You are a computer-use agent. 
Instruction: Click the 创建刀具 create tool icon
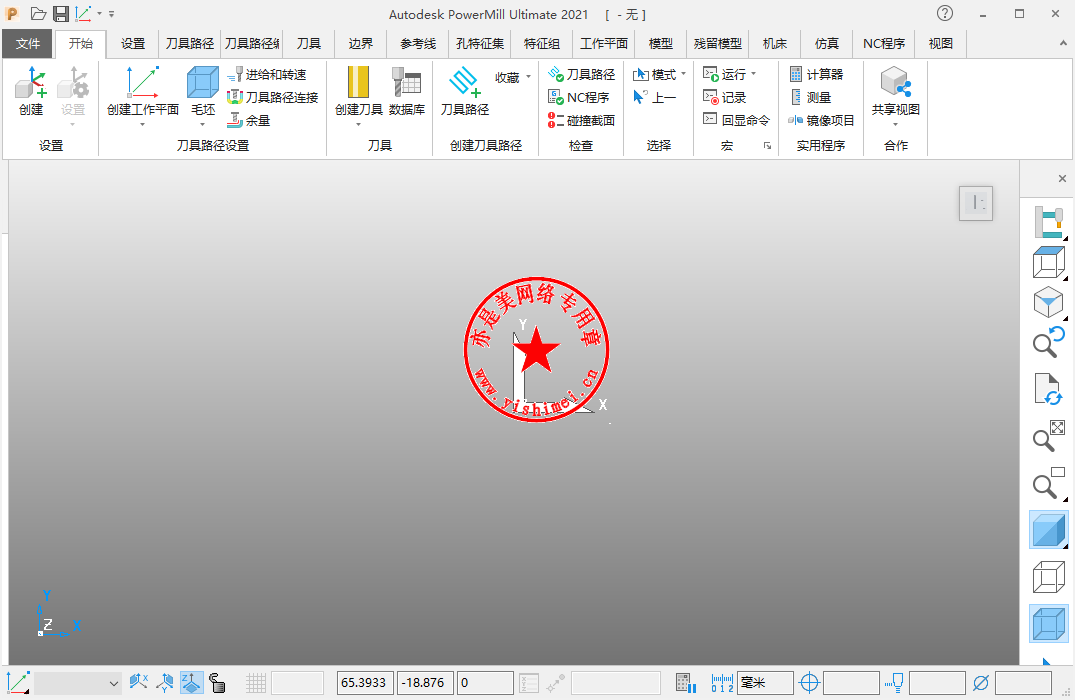[358, 84]
